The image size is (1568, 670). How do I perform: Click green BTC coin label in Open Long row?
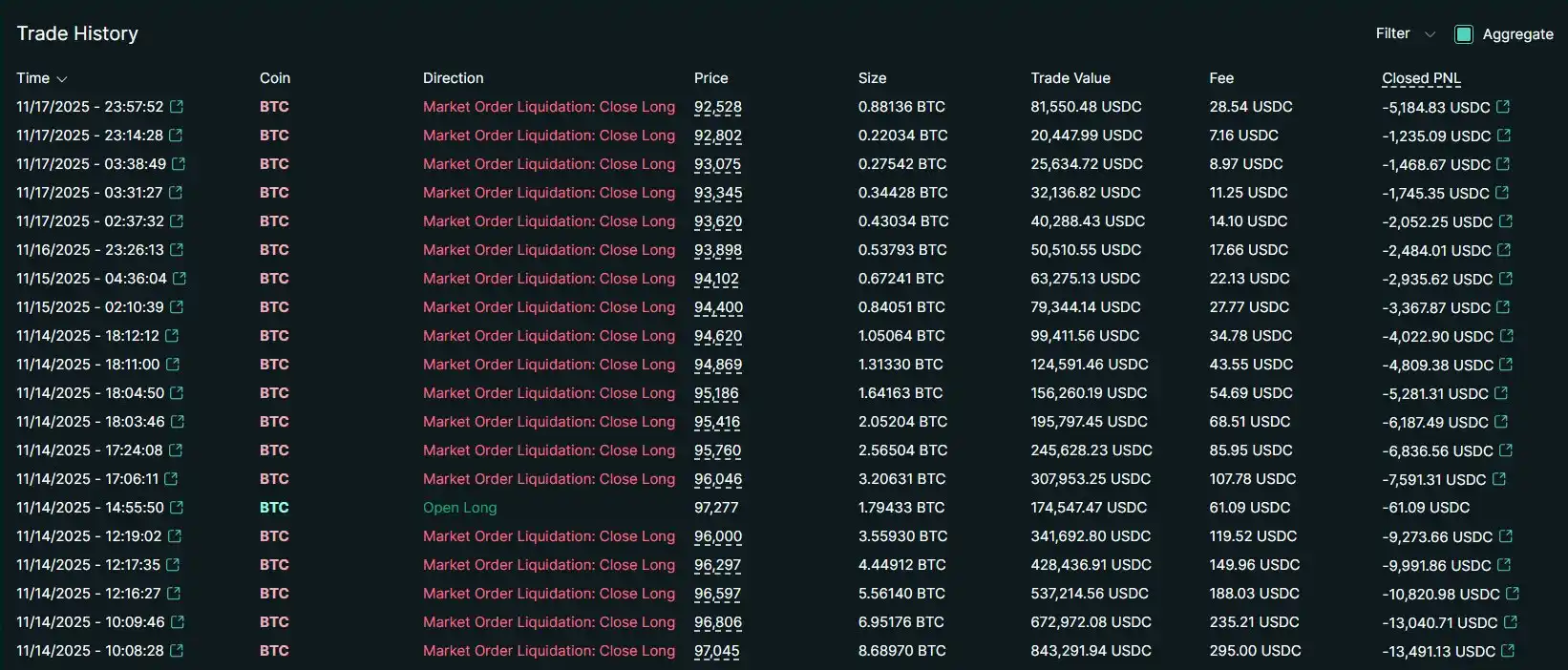point(274,508)
